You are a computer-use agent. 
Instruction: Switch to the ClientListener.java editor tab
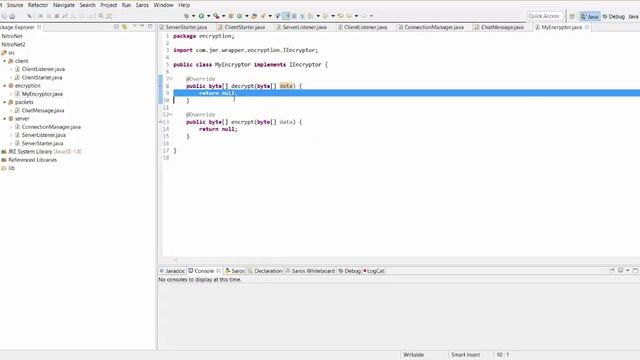click(x=365, y=27)
